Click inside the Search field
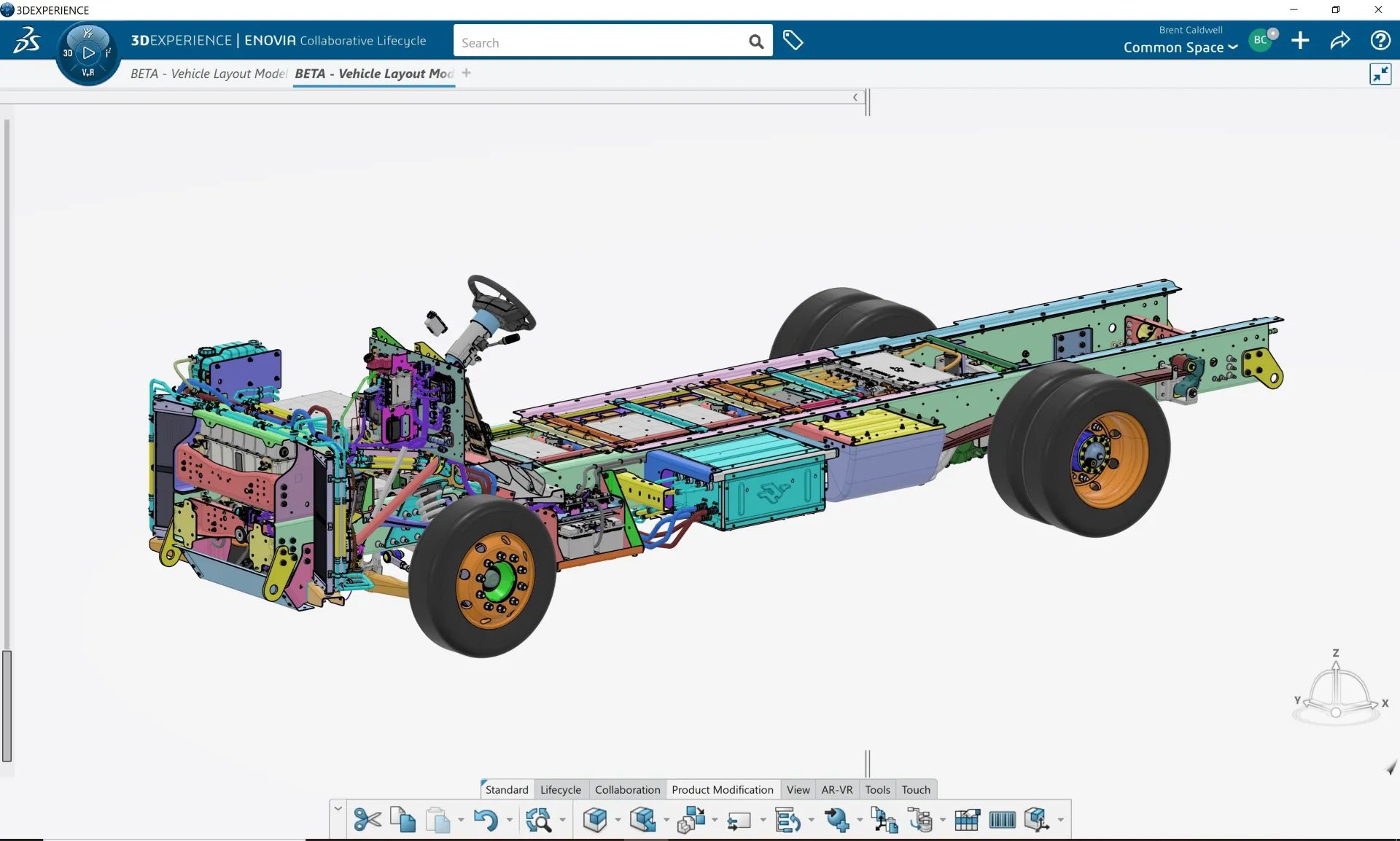This screenshot has width=1400, height=841. pyautogui.click(x=598, y=41)
